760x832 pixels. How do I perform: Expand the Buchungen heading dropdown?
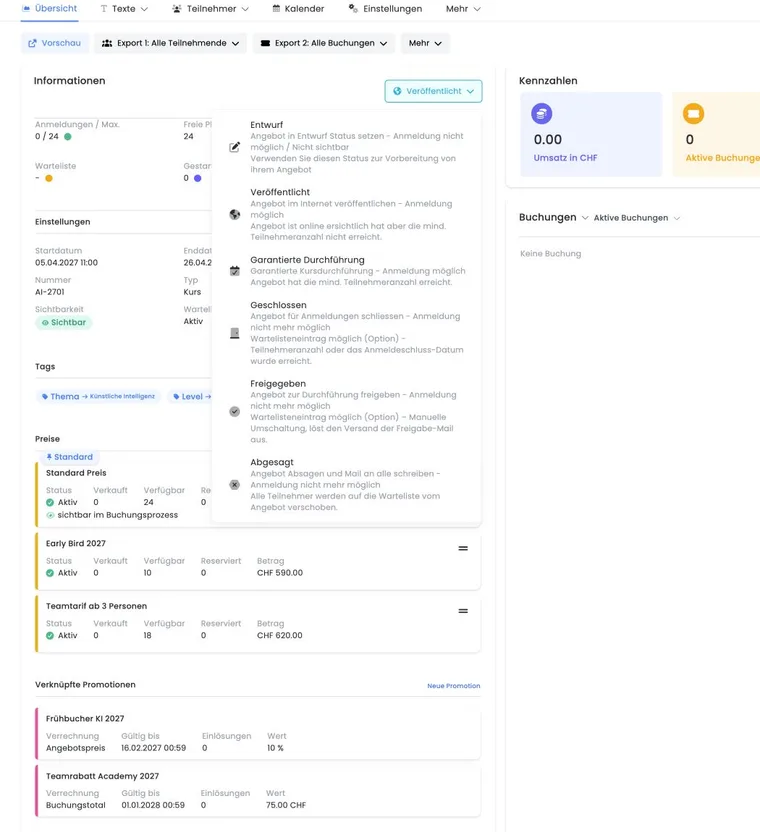coord(554,218)
